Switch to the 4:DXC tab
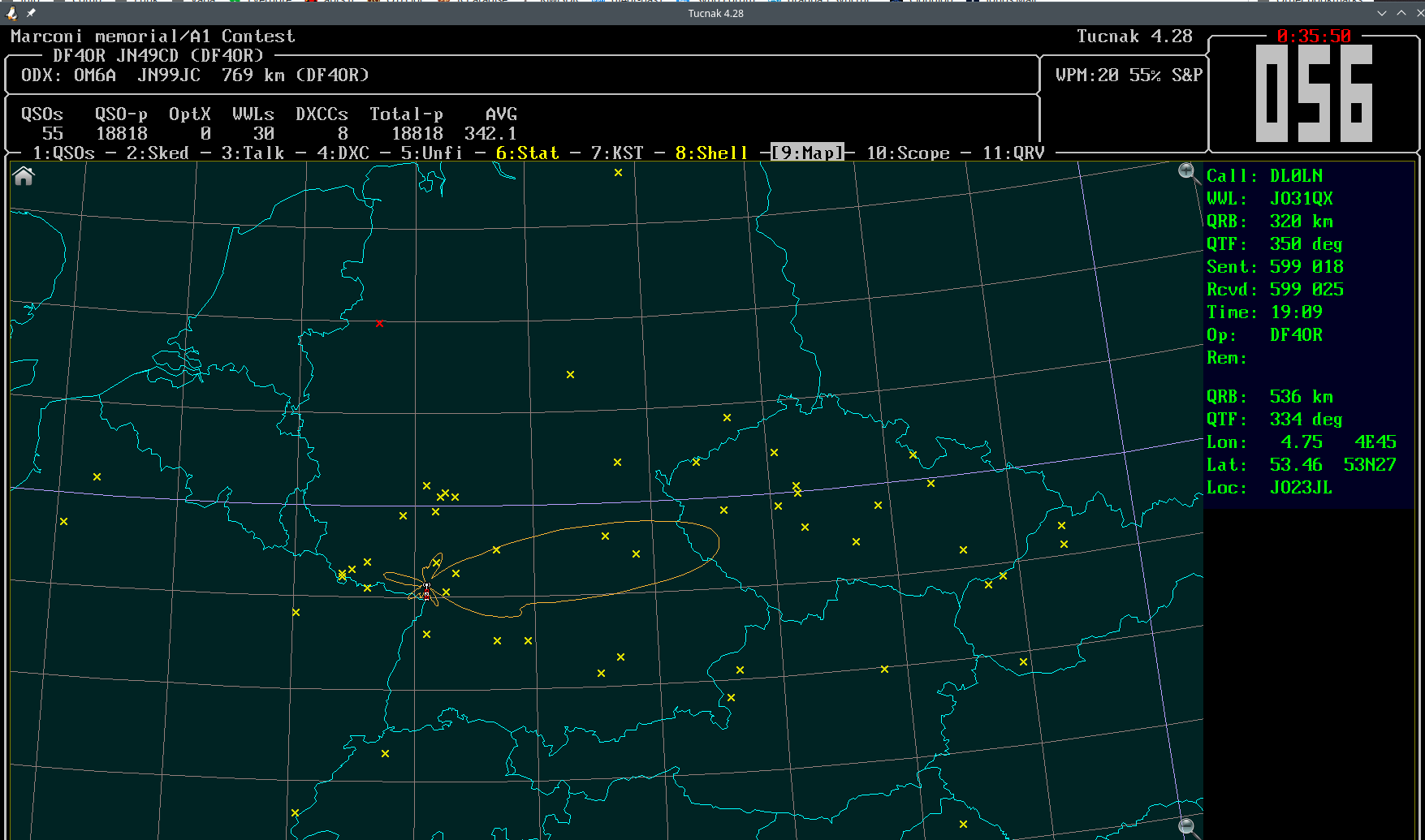1425x840 pixels. (343, 153)
